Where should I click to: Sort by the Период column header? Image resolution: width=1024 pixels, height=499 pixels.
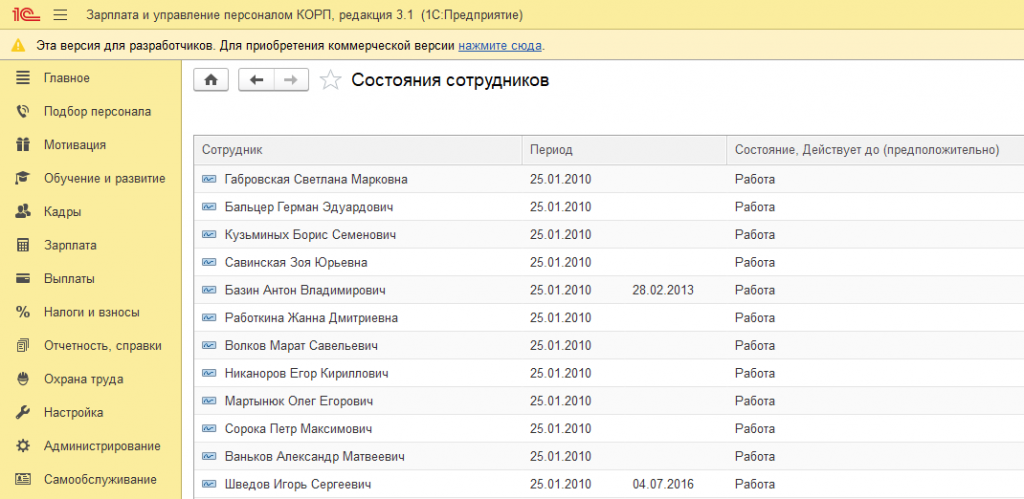(x=551, y=150)
